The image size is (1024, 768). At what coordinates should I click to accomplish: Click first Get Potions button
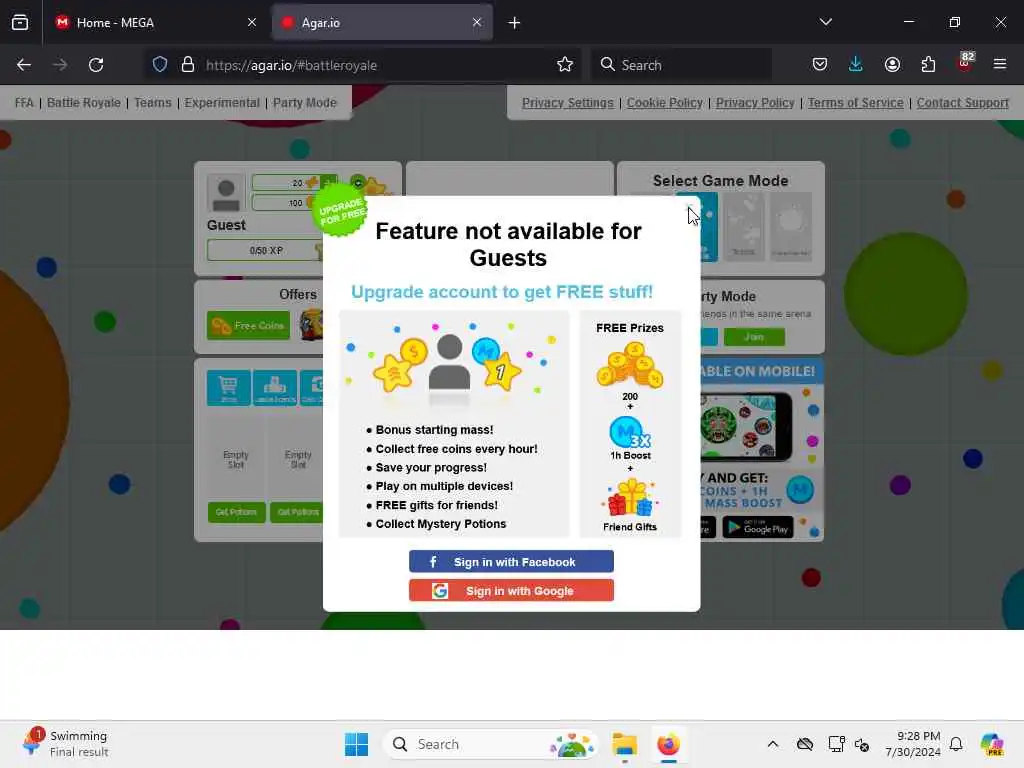236,512
